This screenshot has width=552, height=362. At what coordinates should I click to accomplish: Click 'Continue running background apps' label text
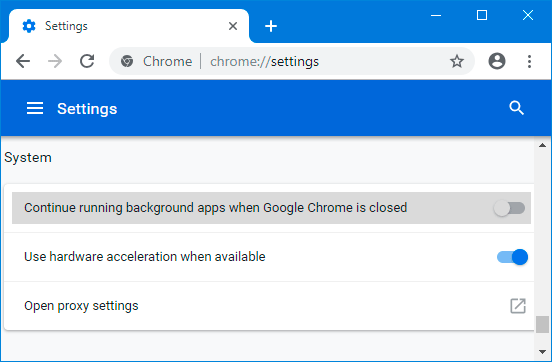(x=215, y=208)
